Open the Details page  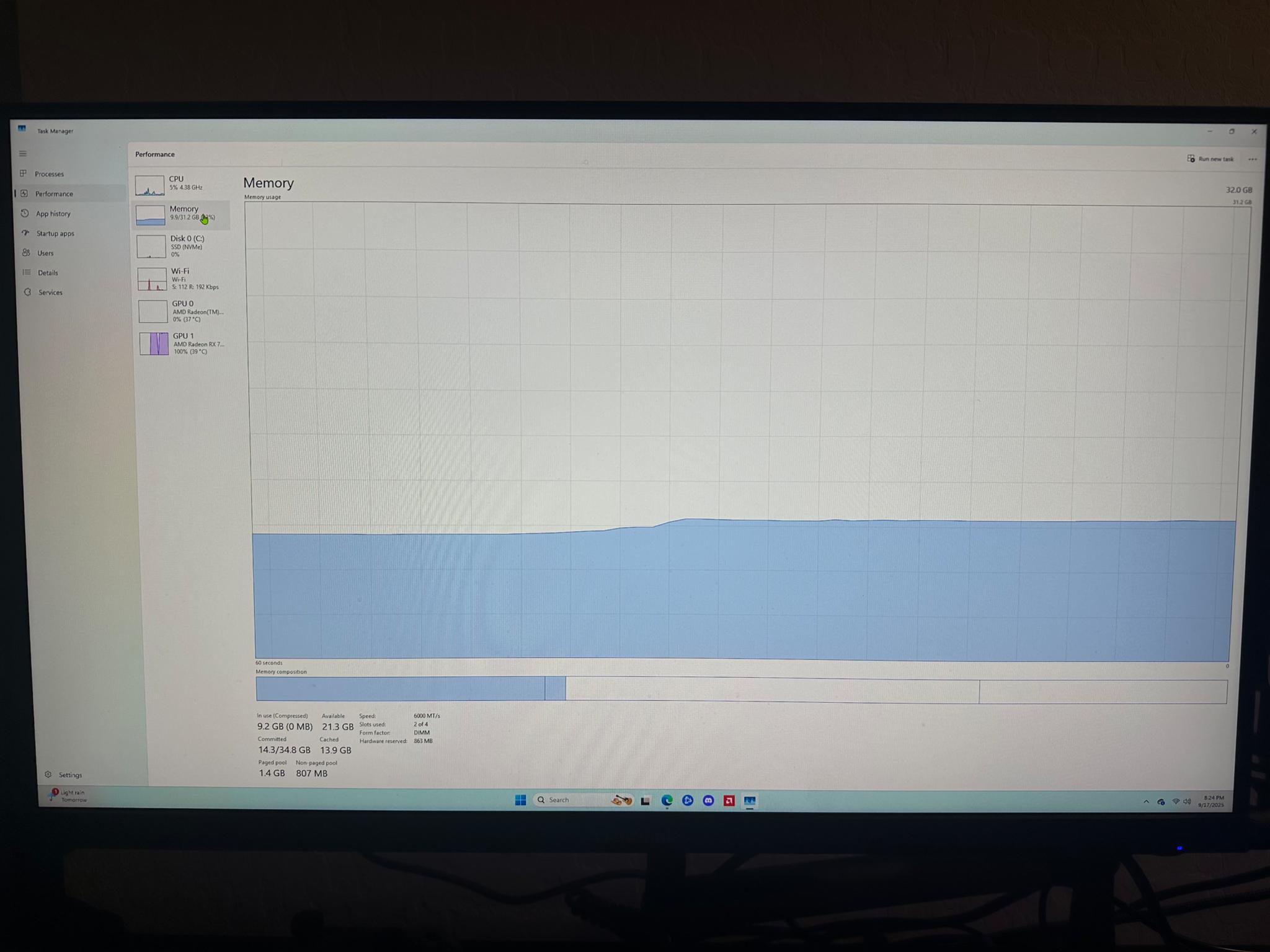tap(47, 273)
